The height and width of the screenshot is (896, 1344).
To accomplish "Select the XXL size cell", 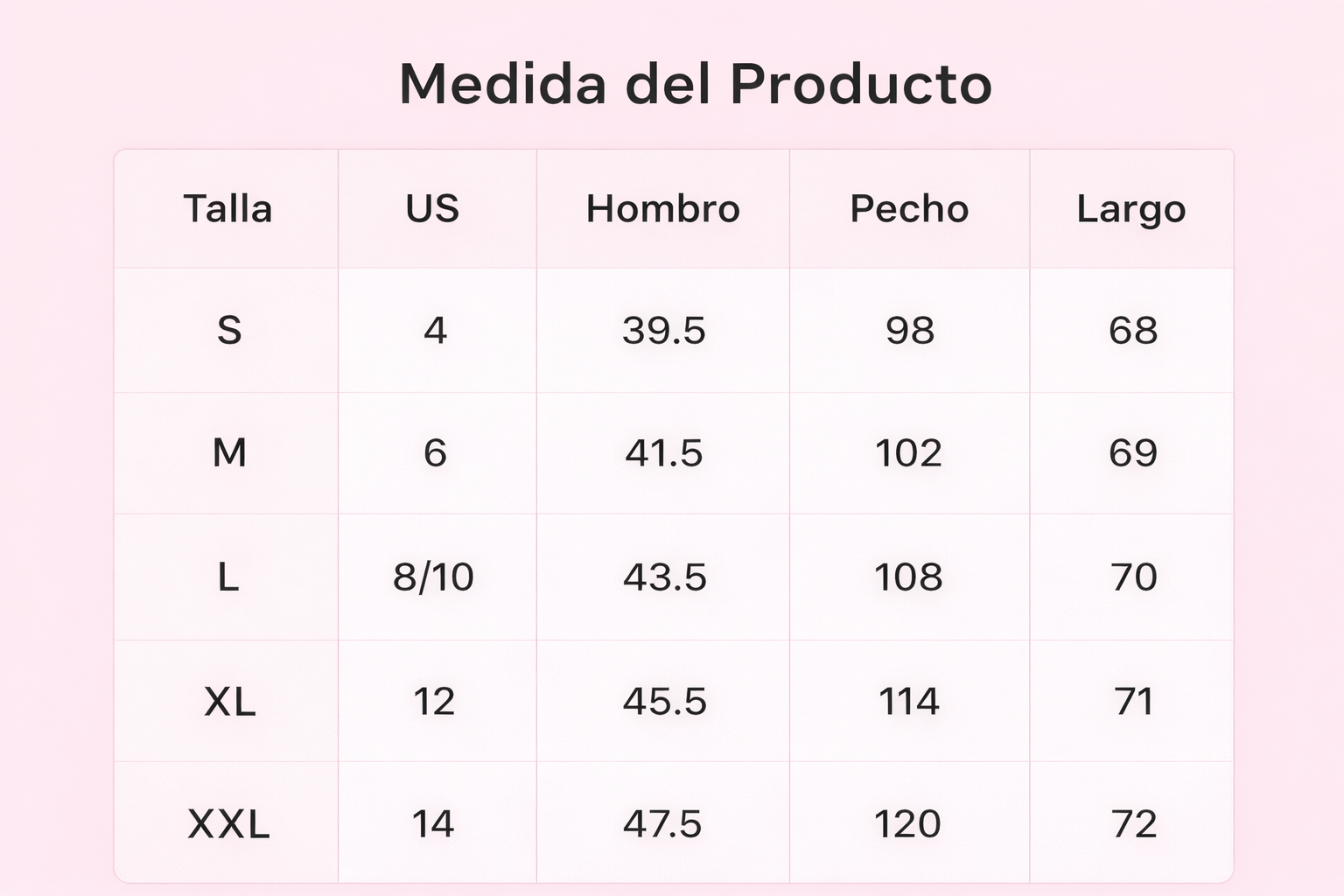I will 228,824.
